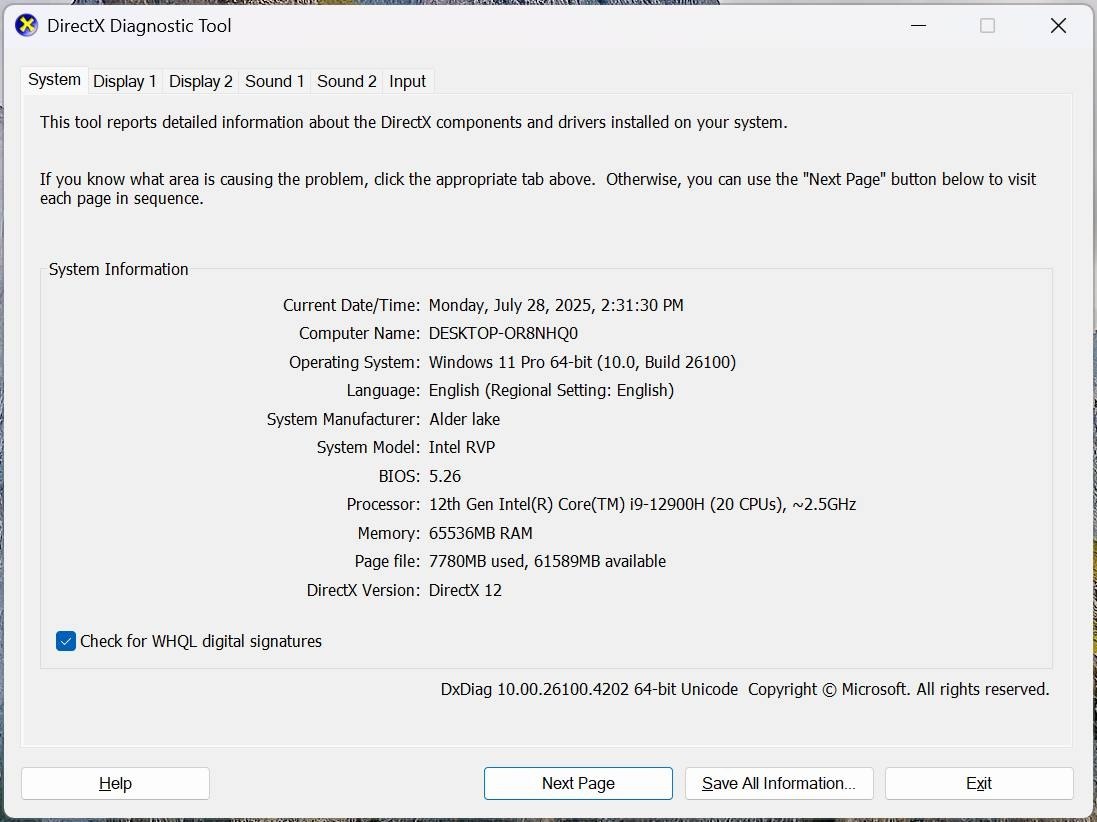
Task: Click the memory value 65536MB RAM
Action: pyautogui.click(x=481, y=533)
